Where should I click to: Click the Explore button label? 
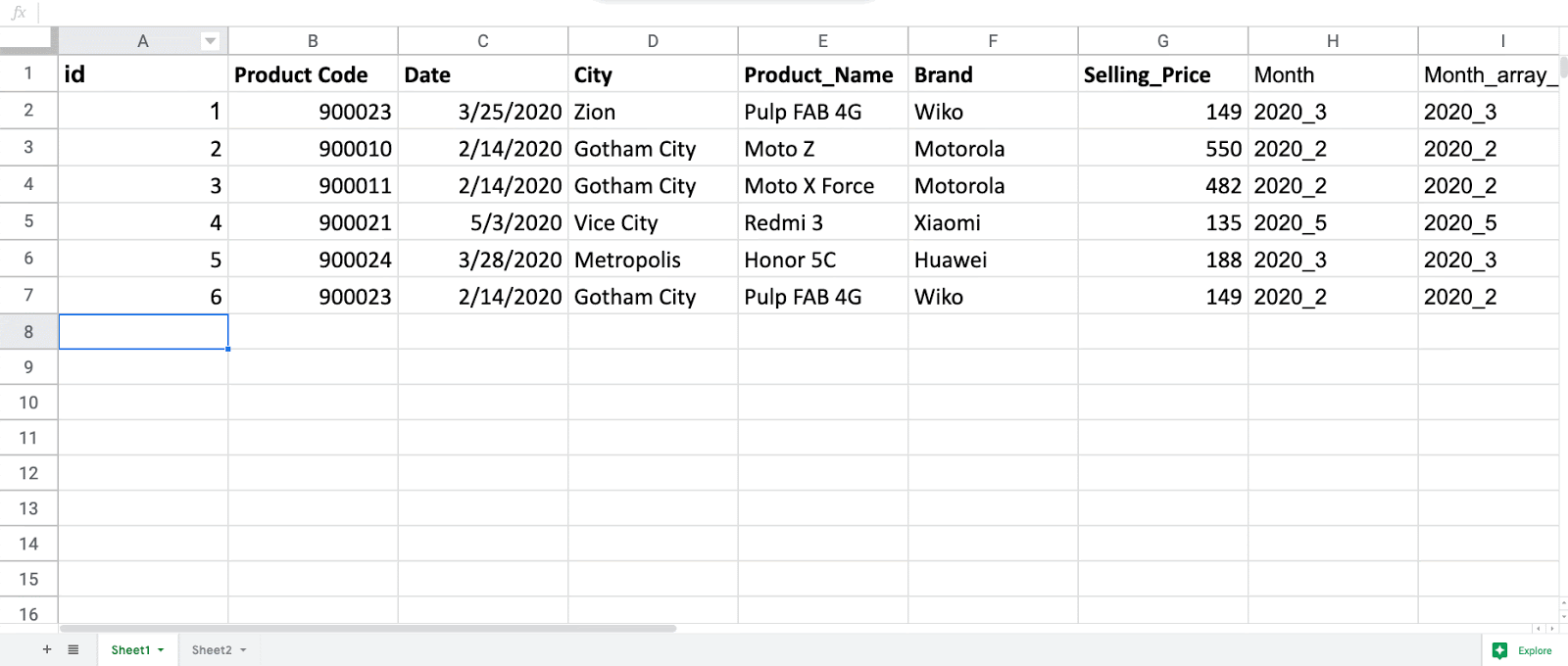(1535, 650)
